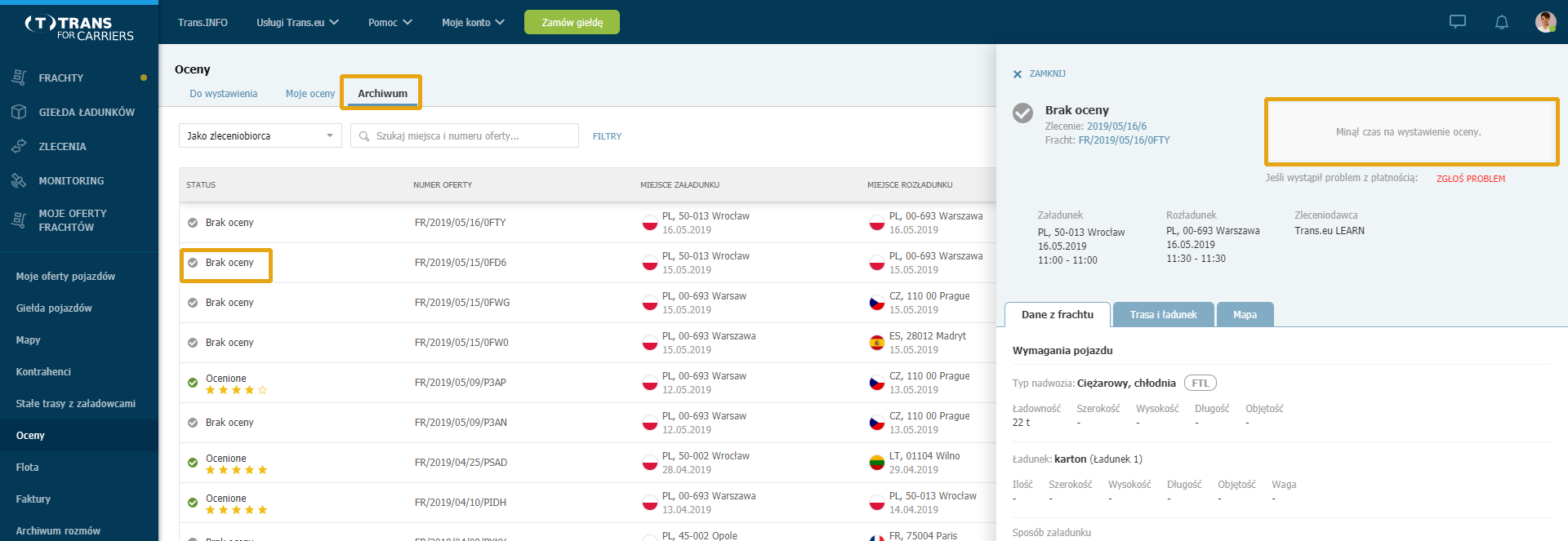Open the messages chat icon
The image size is (1568, 541).
pyautogui.click(x=1458, y=22)
